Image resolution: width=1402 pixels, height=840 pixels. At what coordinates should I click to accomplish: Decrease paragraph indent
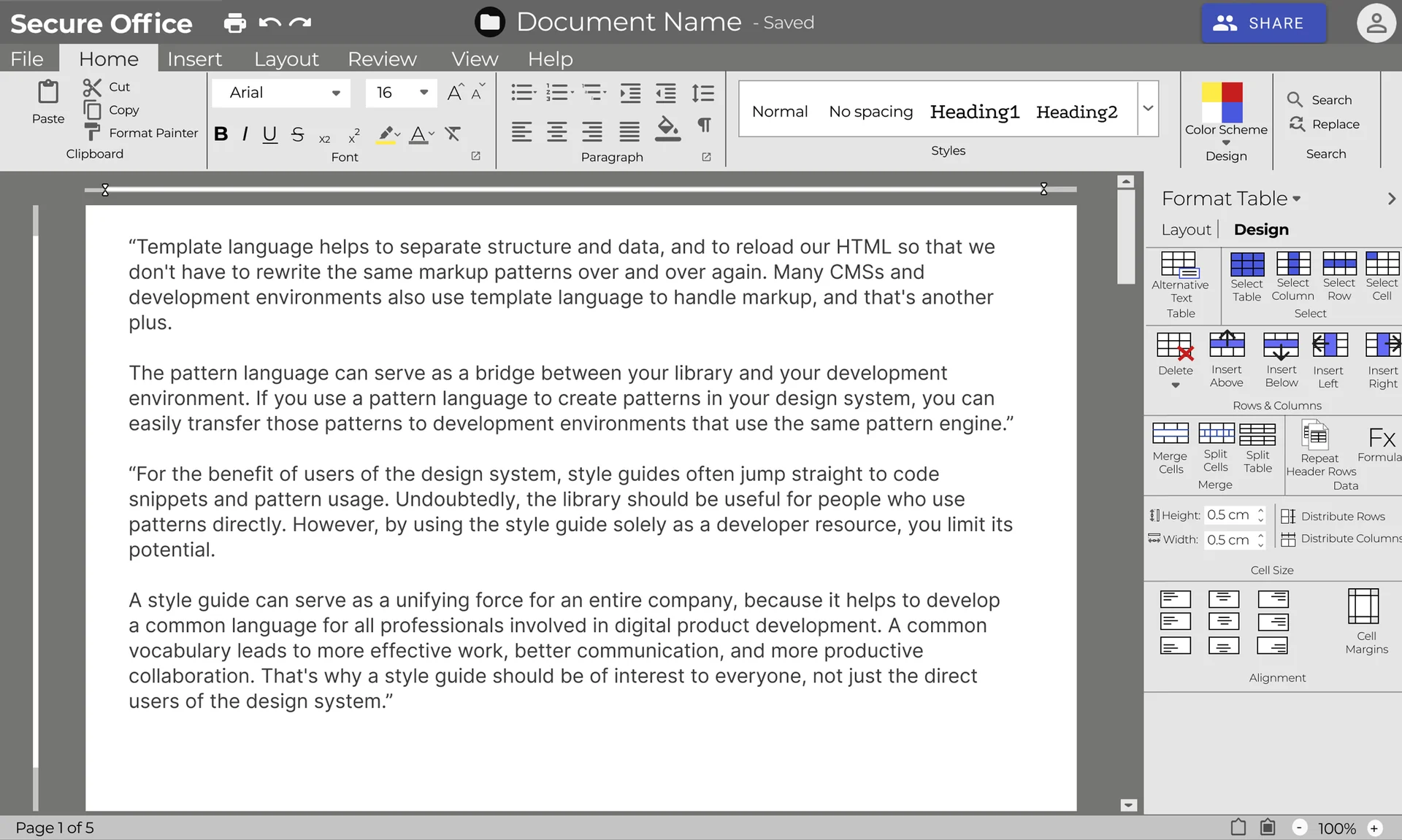coord(666,93)
